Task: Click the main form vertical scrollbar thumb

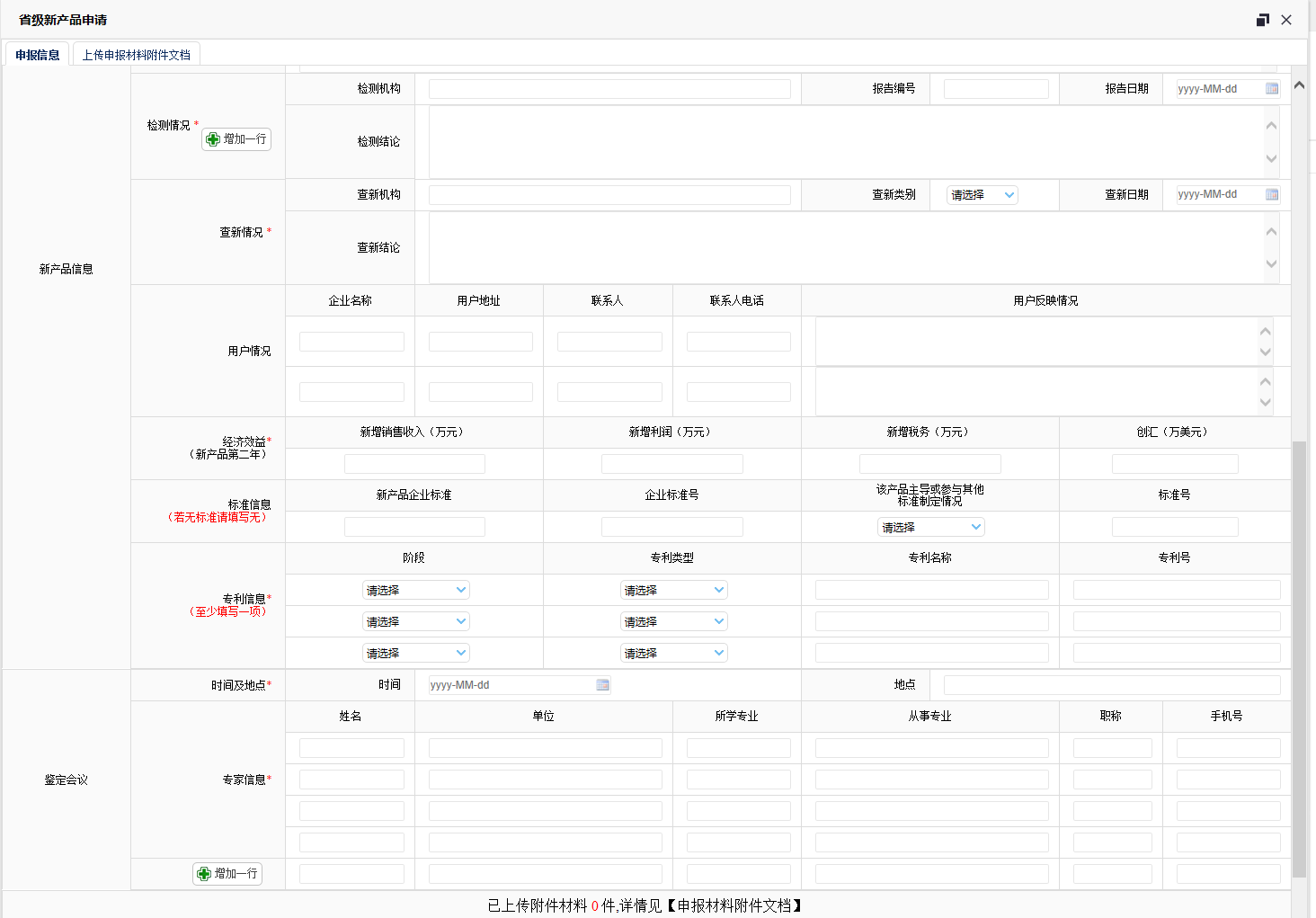Action: coord(1299,659)
